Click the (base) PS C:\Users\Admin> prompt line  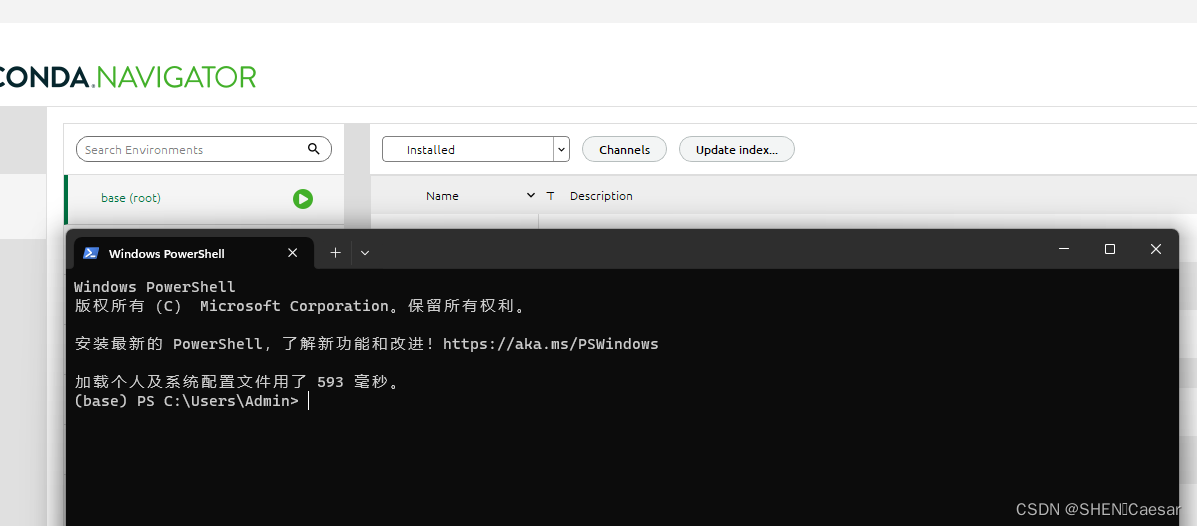(187, 401)
